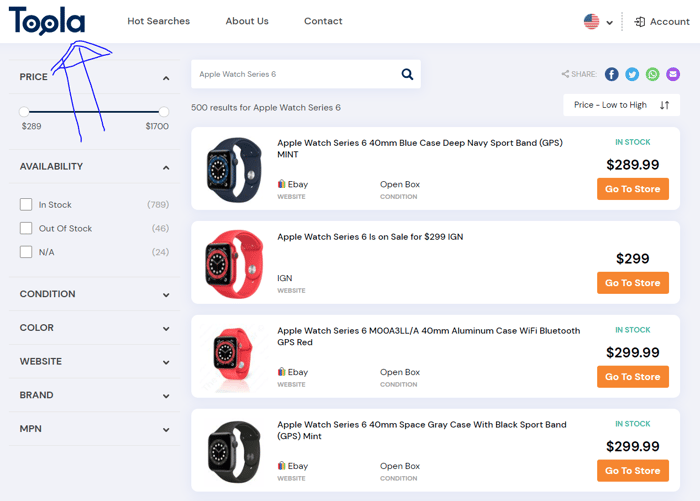Check the Out Of Stock checkbox

click(26, 228)
